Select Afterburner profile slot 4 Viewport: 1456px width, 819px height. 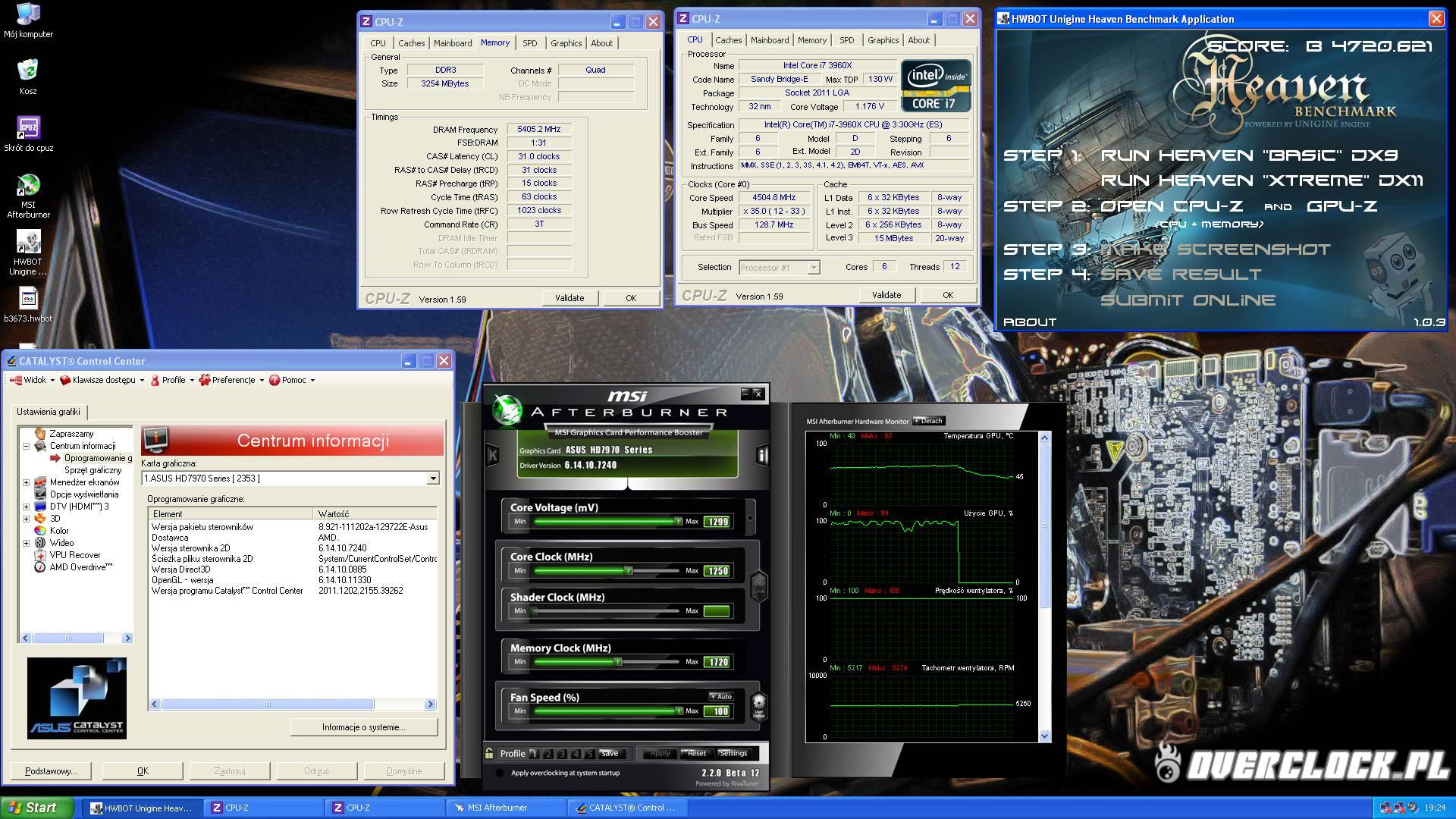pyautogui.click(x=576, y=754)
